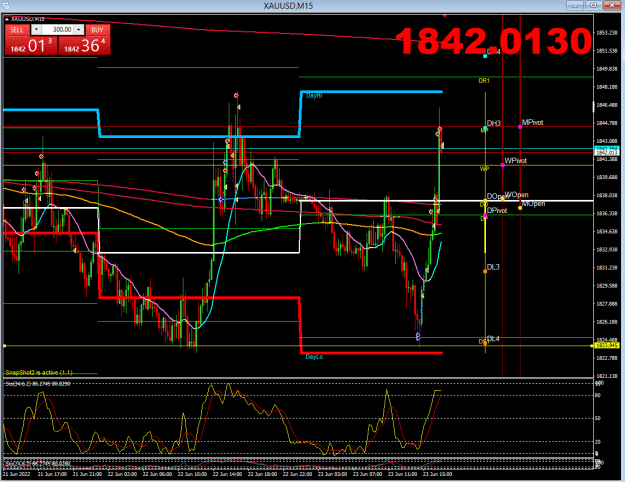Select the DR1 resistance label
Screen dimensions: 625x482
tap(484, 81)
